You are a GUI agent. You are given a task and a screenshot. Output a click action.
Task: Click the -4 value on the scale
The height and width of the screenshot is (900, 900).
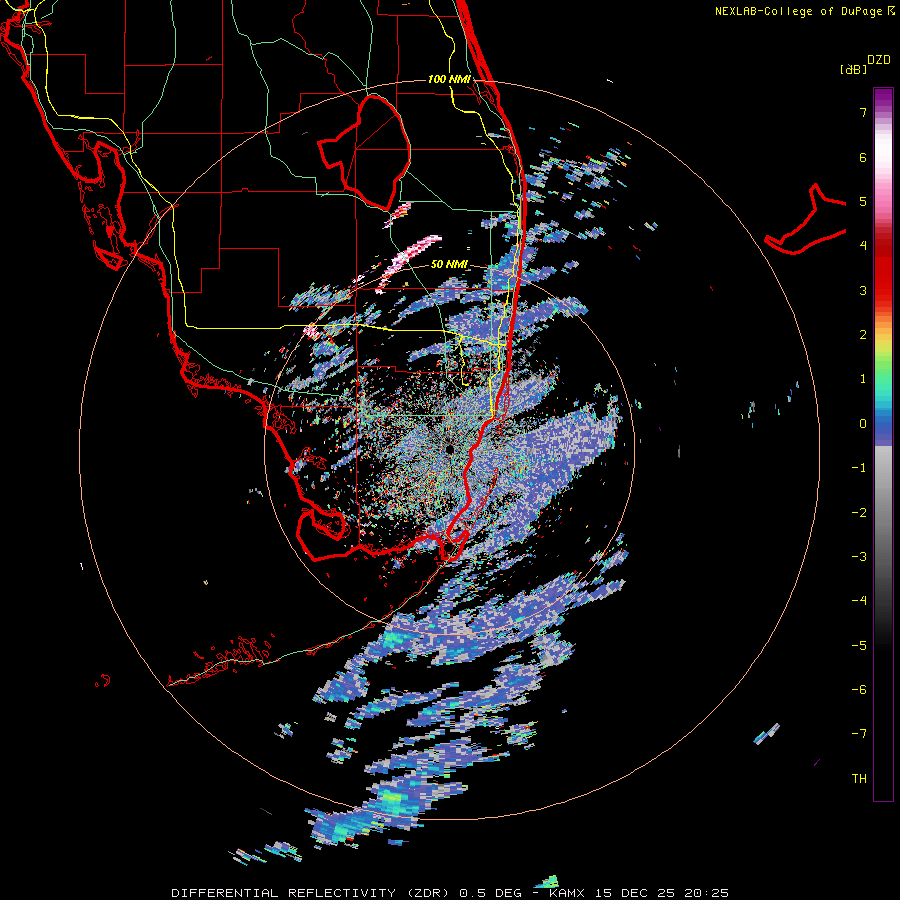pos(859,601)
